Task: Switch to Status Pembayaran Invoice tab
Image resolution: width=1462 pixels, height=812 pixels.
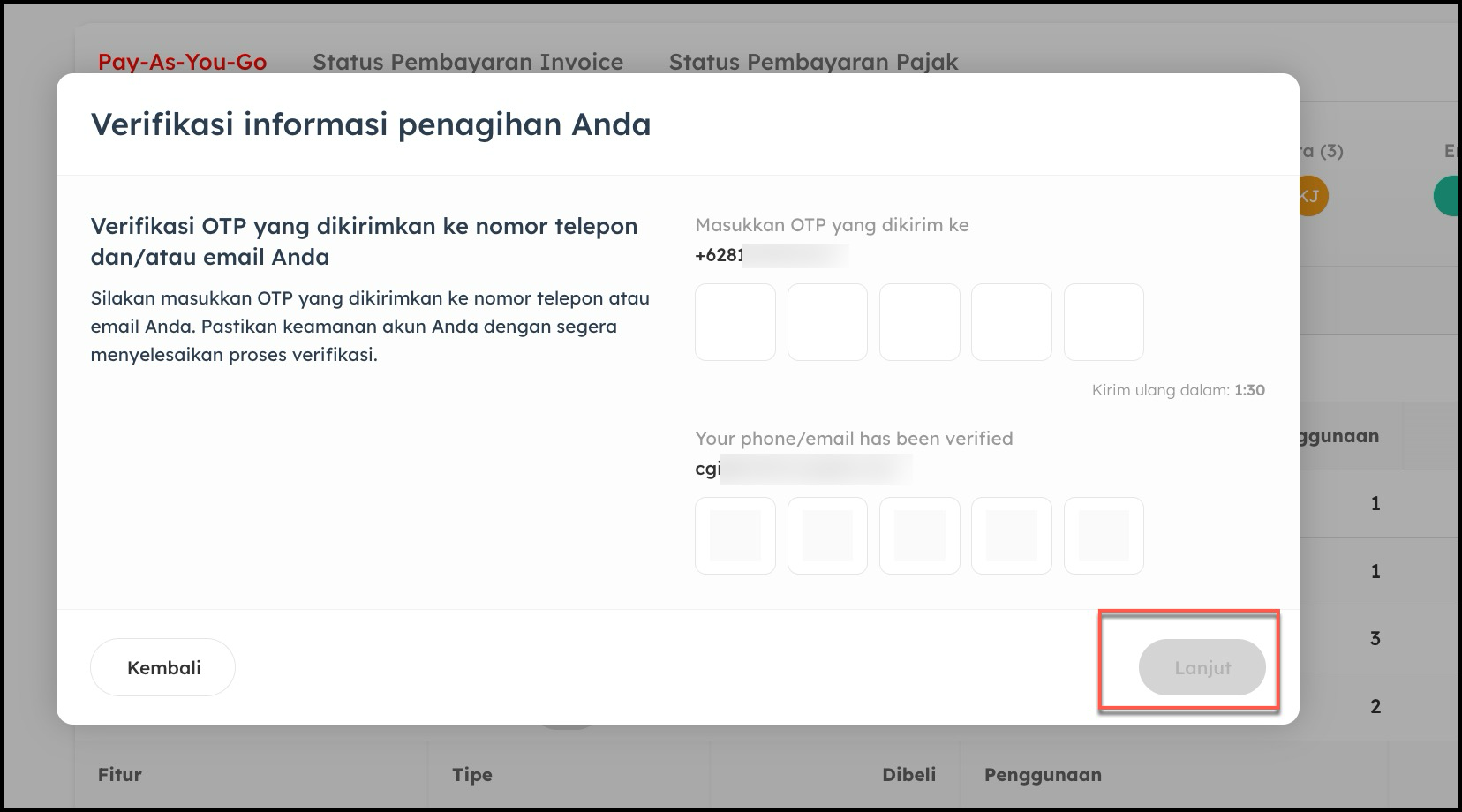Action: (x=468, y=62)
